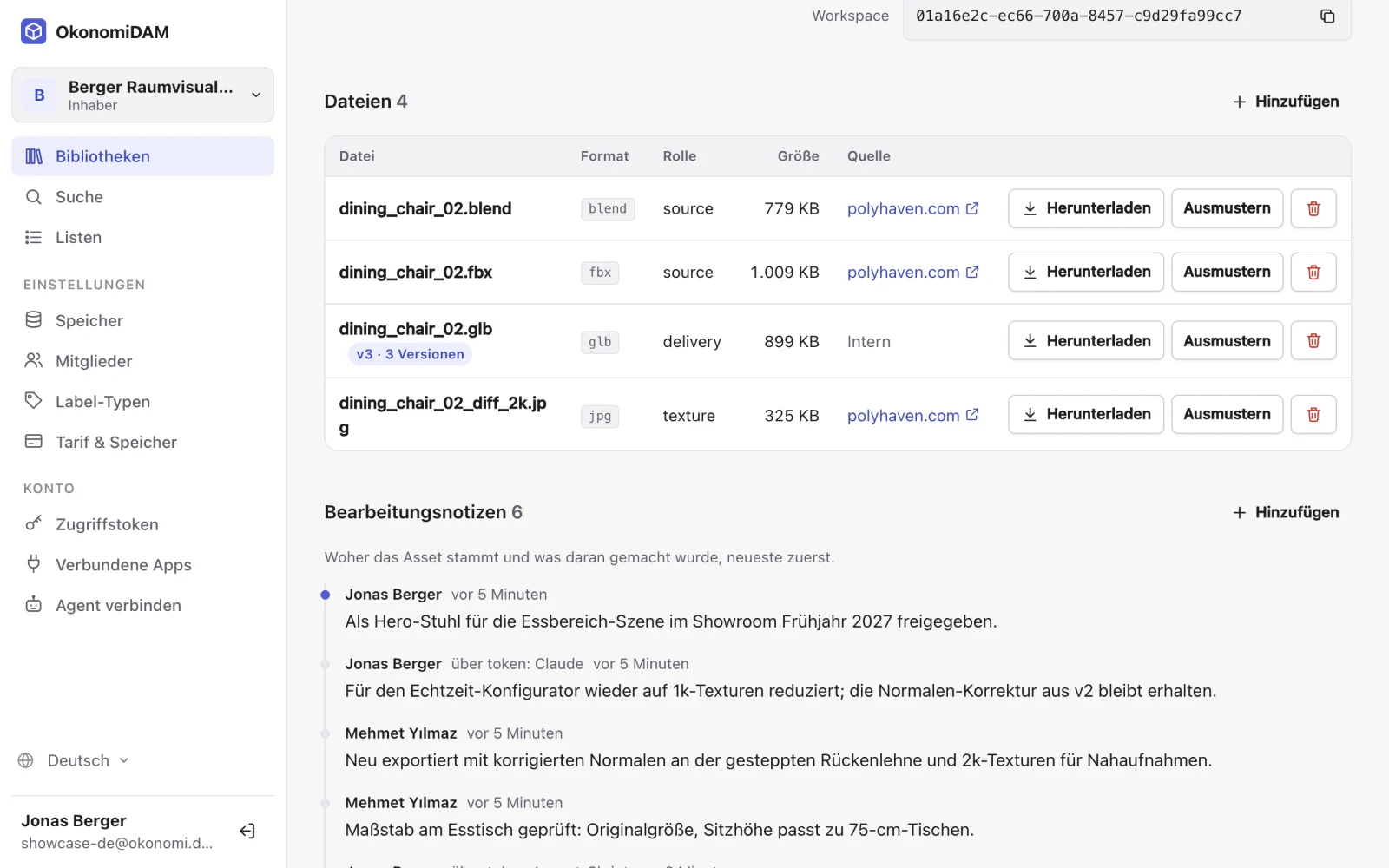Open Verbundene Apps page
The height and width of the screenshot is (868, 1389).
tap(142, 565)
